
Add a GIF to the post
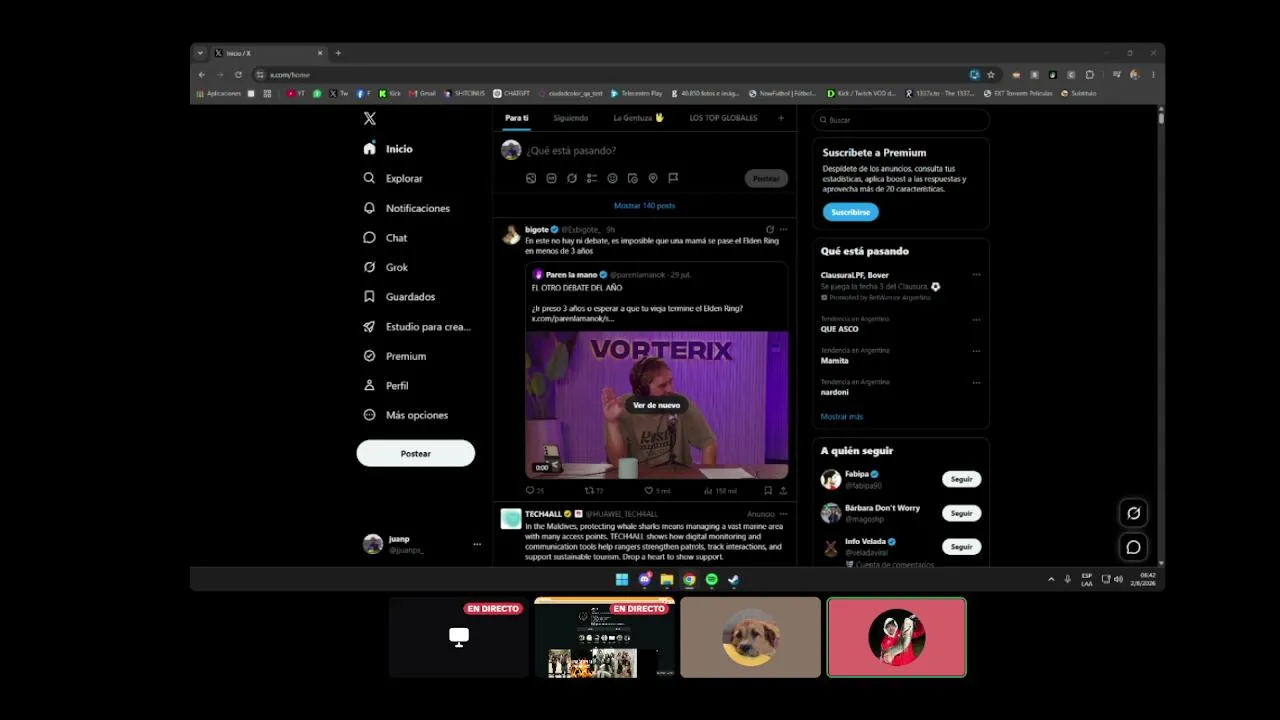(x=551, y=178)
